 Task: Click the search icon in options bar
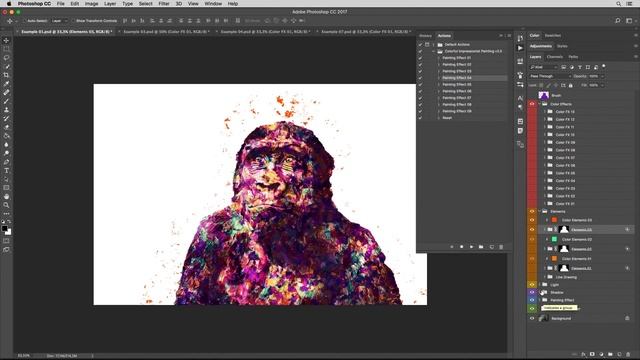pos(618,20)
